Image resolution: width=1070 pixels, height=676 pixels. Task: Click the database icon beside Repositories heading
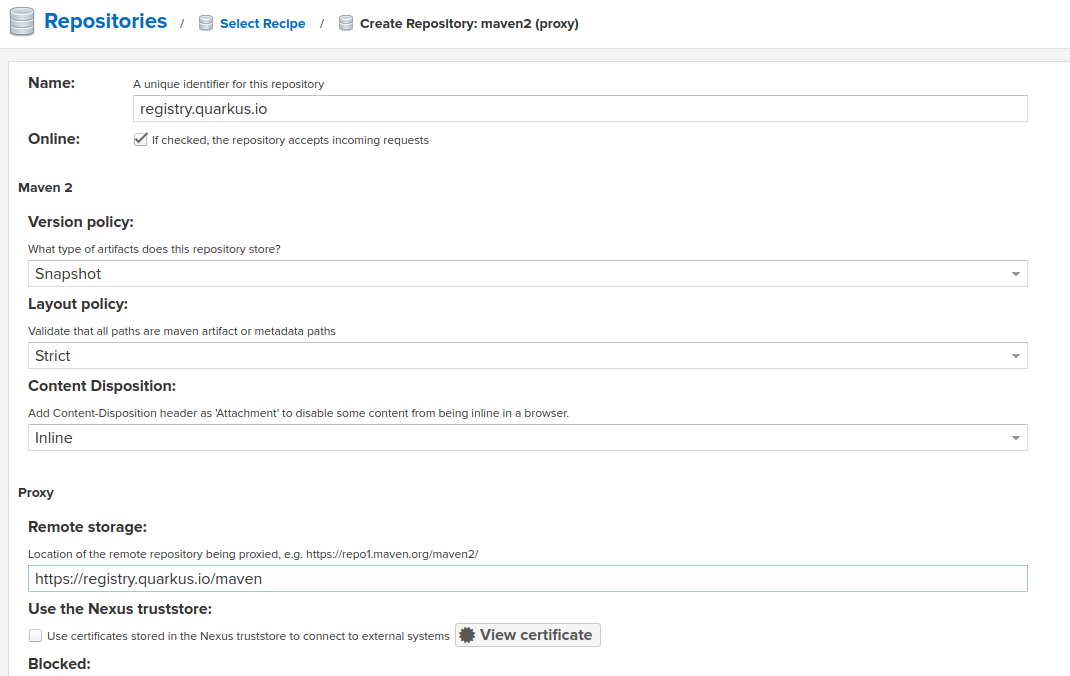(21, 21)
